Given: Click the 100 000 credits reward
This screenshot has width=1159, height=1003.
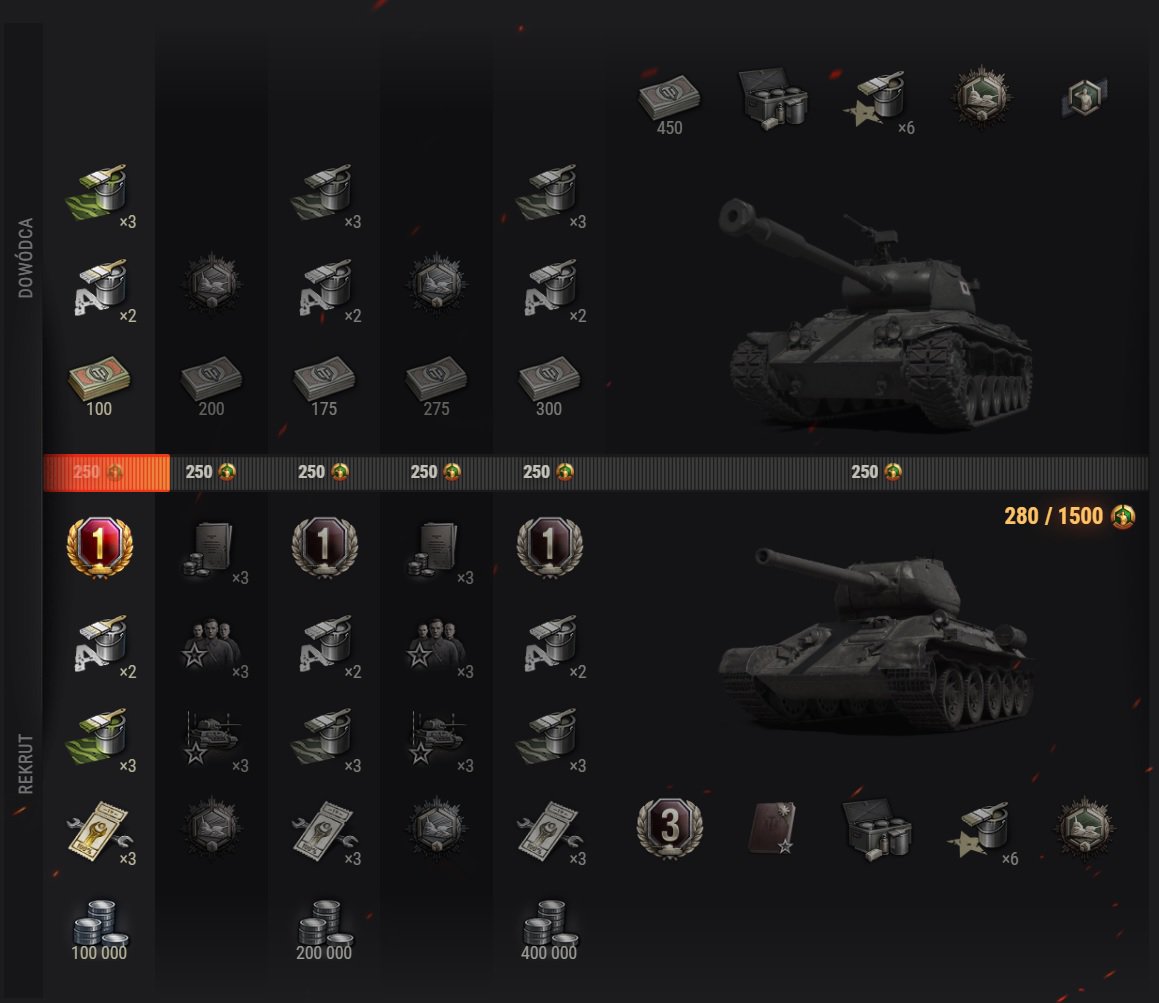Looking at the screenshot, I should pos(100,931).
